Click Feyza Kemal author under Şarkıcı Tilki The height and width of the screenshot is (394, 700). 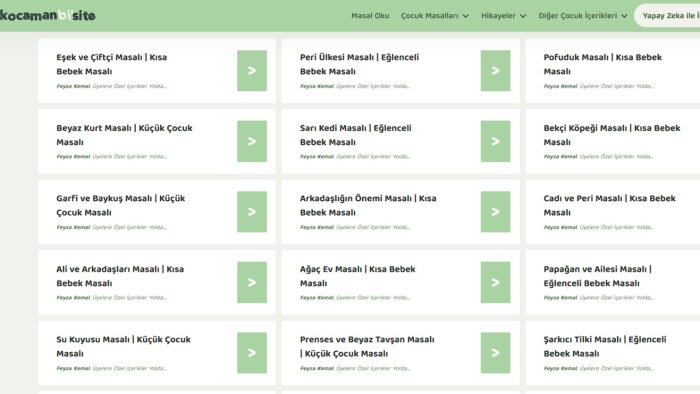(560, 369)
